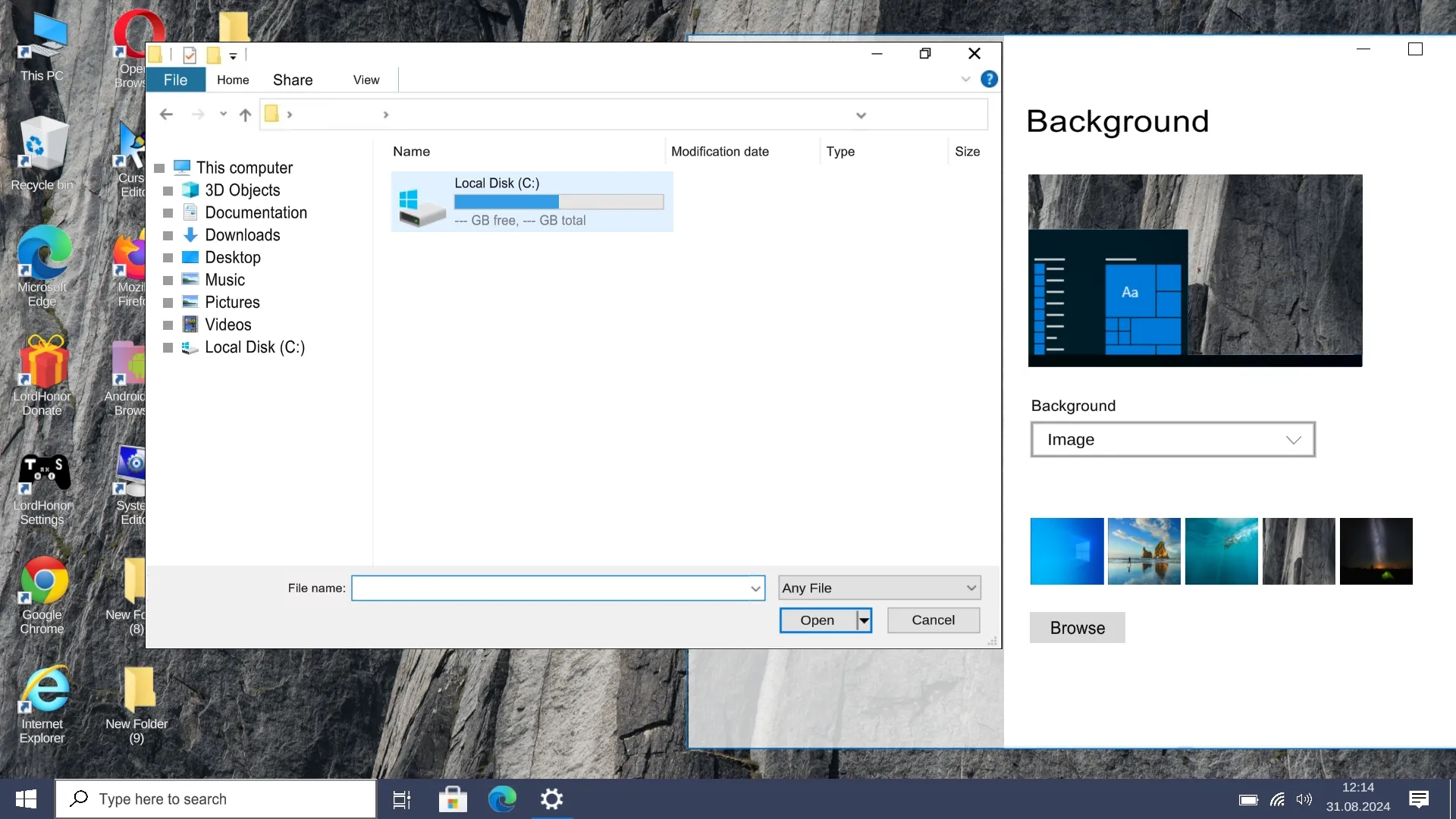Click the Up one level arrow
The height and width of the screenshot is (819, 1456).
[x=245, y=115]
